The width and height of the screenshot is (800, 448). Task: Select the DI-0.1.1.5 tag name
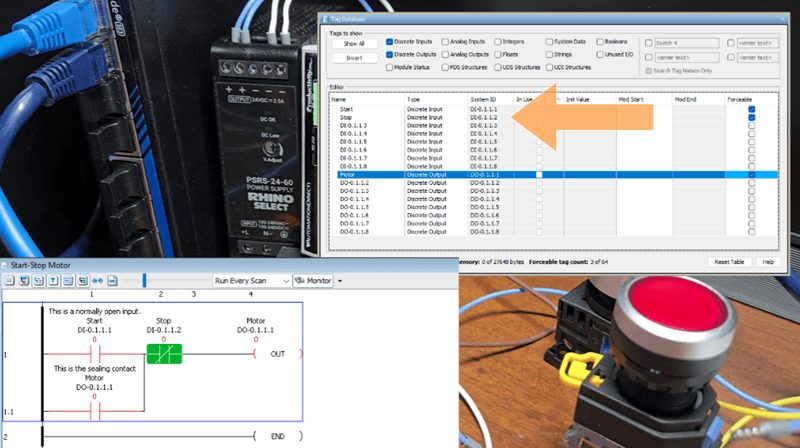coord(354,142)
